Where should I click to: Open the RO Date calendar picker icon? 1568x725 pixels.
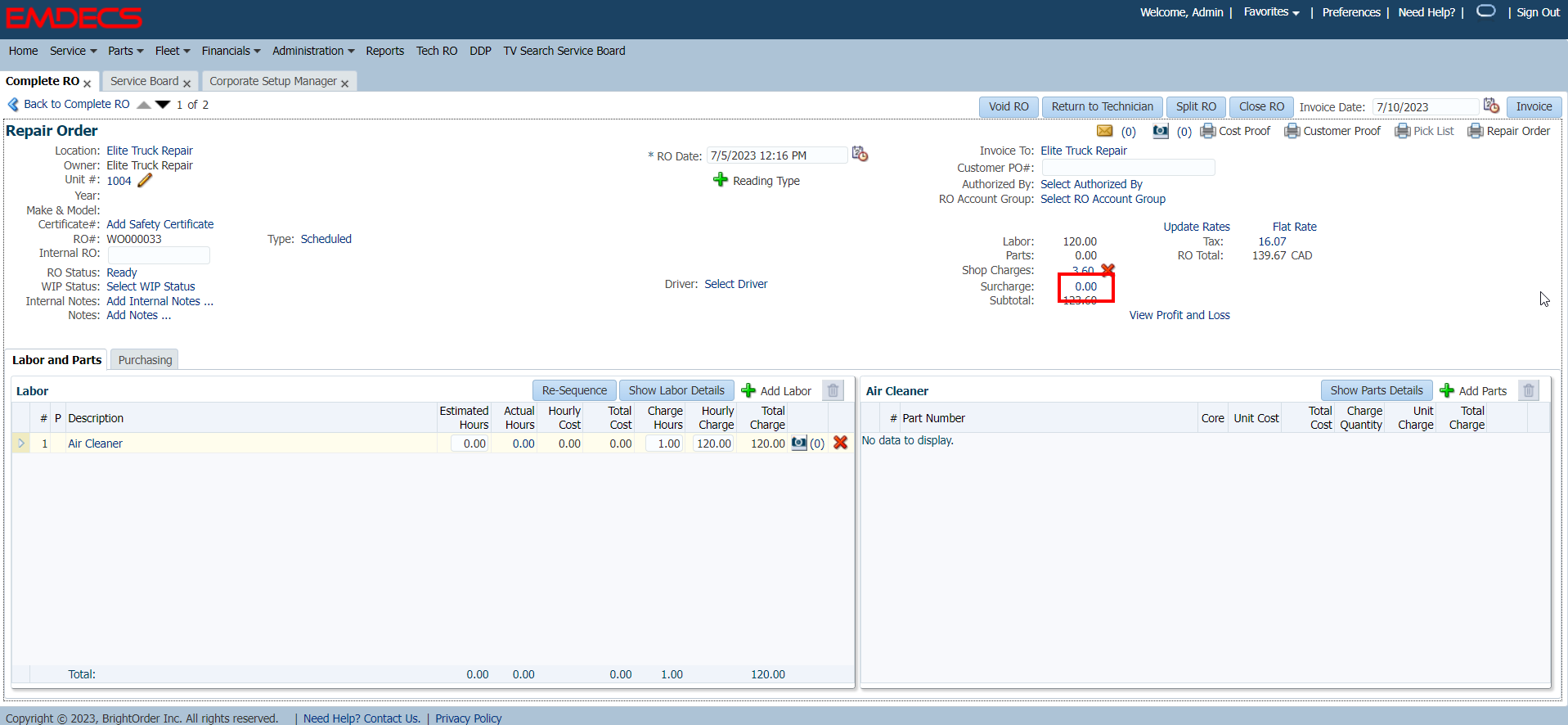pos(860,154)
